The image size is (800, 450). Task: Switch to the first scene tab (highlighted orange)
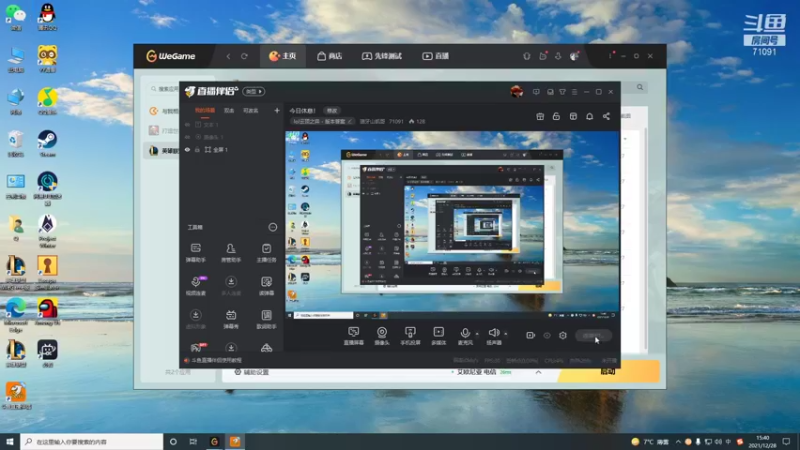tap(205, 110)
